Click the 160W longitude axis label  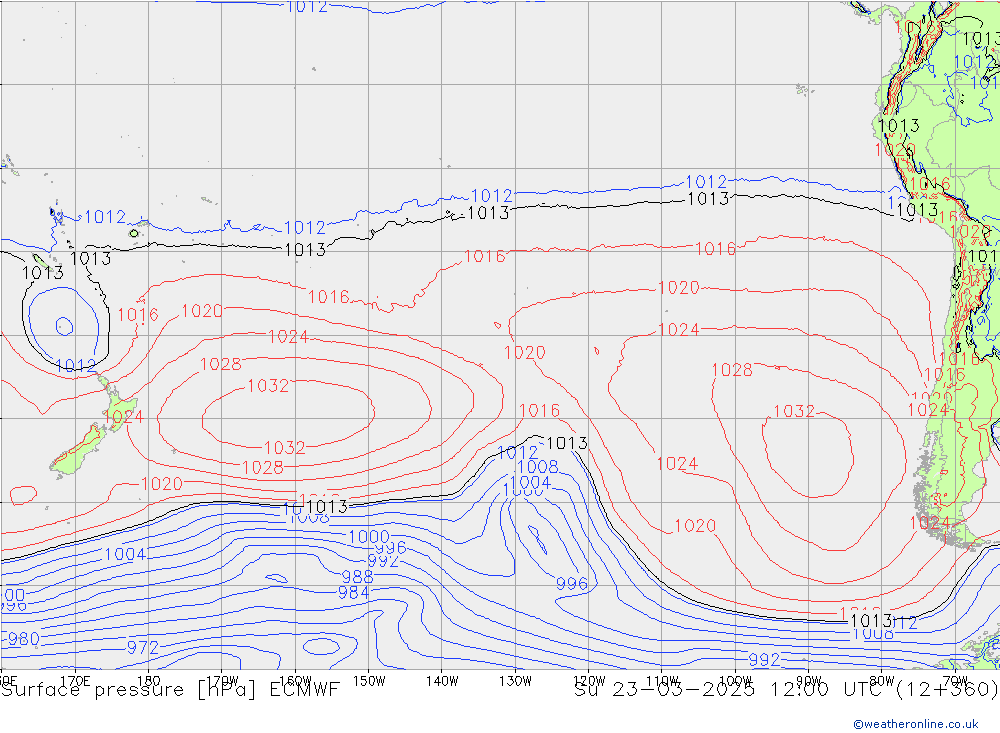tap(295, 681)
